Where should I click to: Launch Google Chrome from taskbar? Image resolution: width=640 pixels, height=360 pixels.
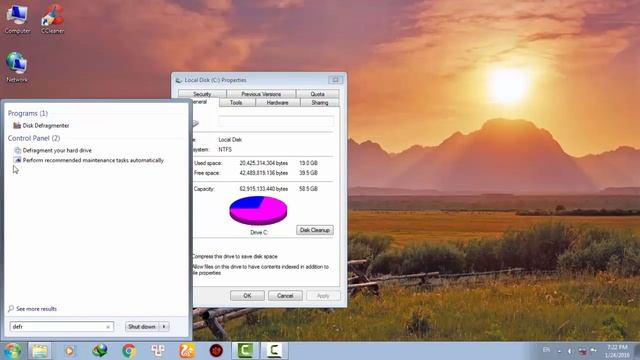coord(129,351)
